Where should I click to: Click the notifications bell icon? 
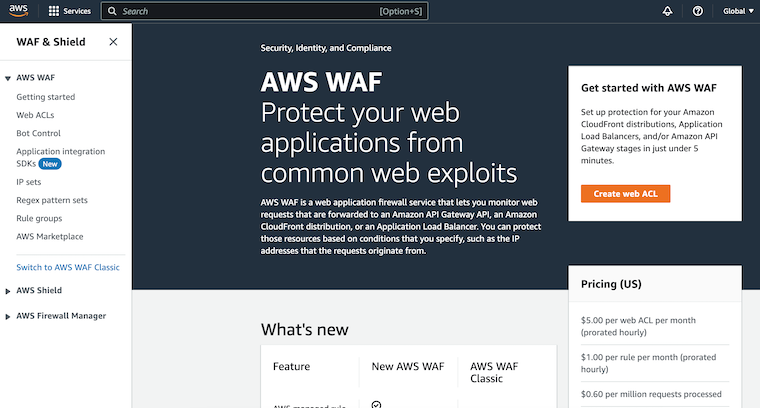point(667,11)
